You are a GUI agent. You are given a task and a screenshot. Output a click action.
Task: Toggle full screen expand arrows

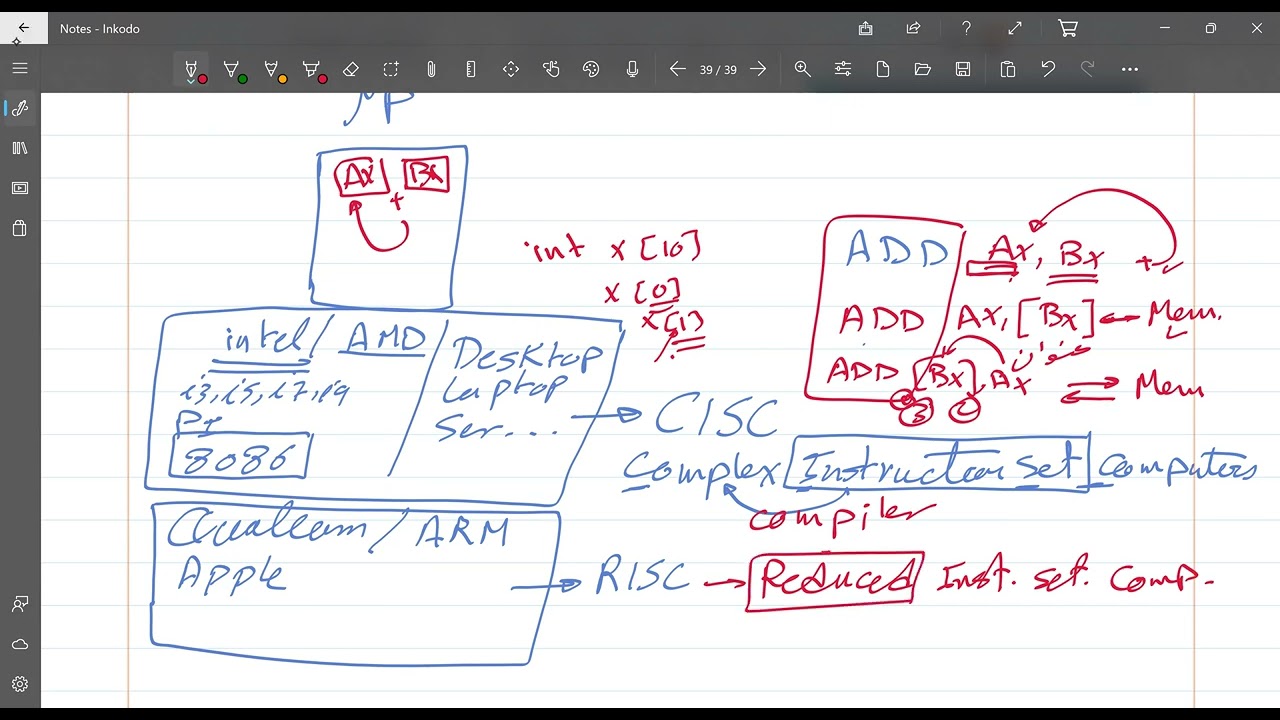point(1015,28)
